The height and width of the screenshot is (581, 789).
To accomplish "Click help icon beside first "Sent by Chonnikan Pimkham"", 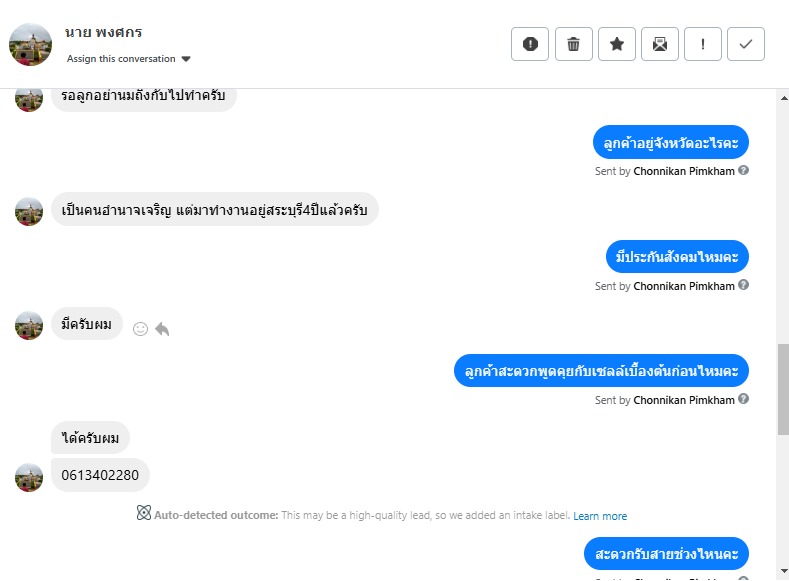I will (x=743, y=171).
